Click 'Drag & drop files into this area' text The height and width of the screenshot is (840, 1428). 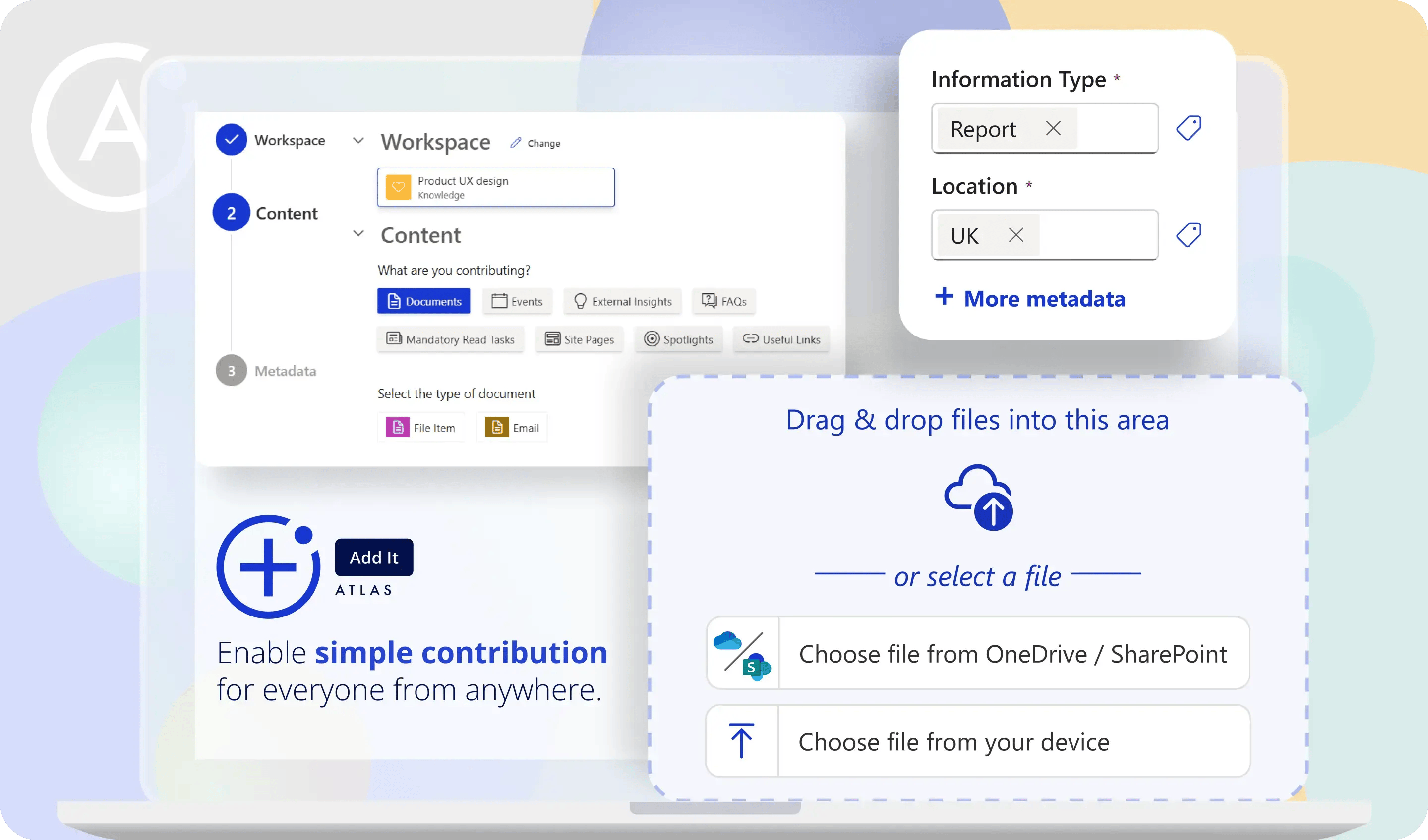click(977, 420)
